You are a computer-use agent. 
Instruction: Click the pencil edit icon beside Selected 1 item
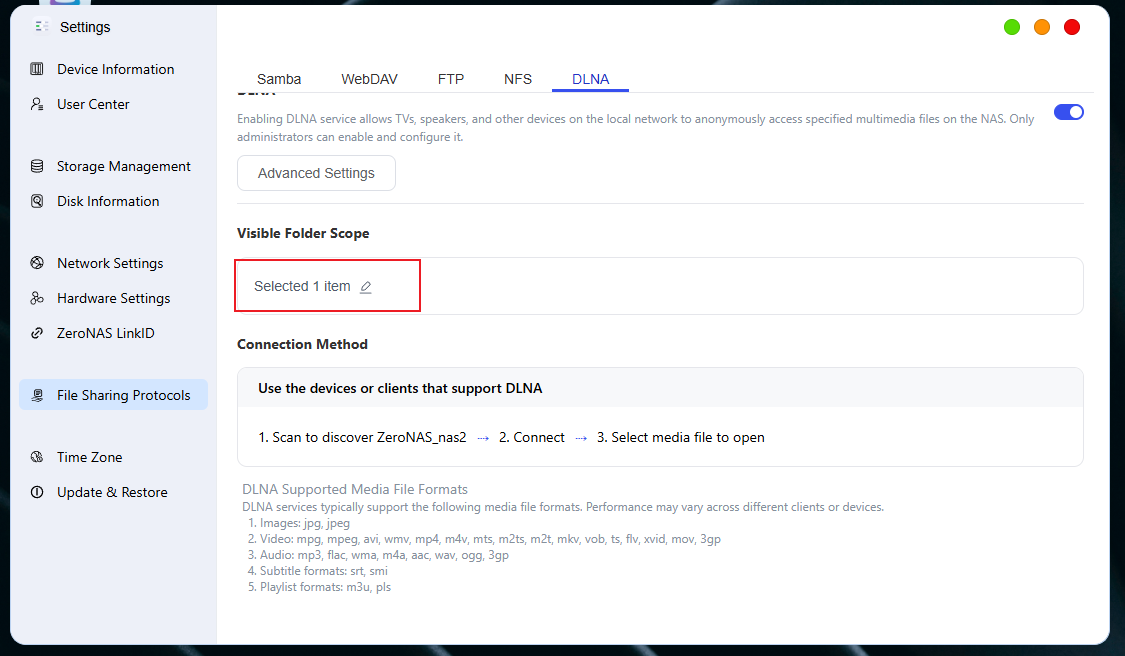click(x=366, y=287)
